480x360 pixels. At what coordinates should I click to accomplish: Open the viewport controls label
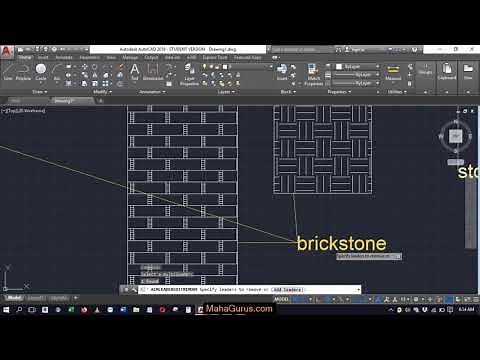pyautogui.click(x=24, y=110)
